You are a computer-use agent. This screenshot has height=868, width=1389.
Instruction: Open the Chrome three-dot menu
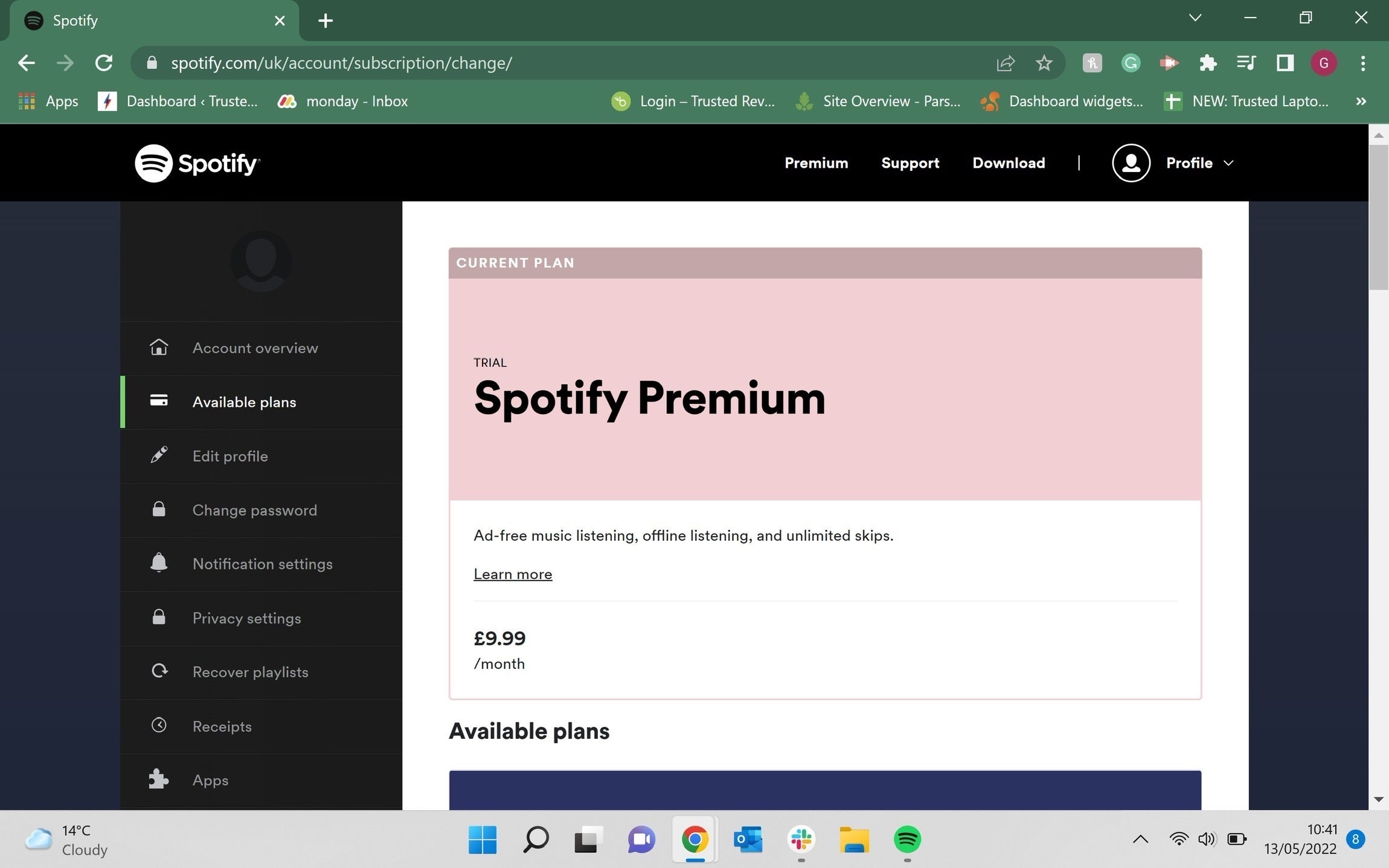click(x=1362, y=63)
